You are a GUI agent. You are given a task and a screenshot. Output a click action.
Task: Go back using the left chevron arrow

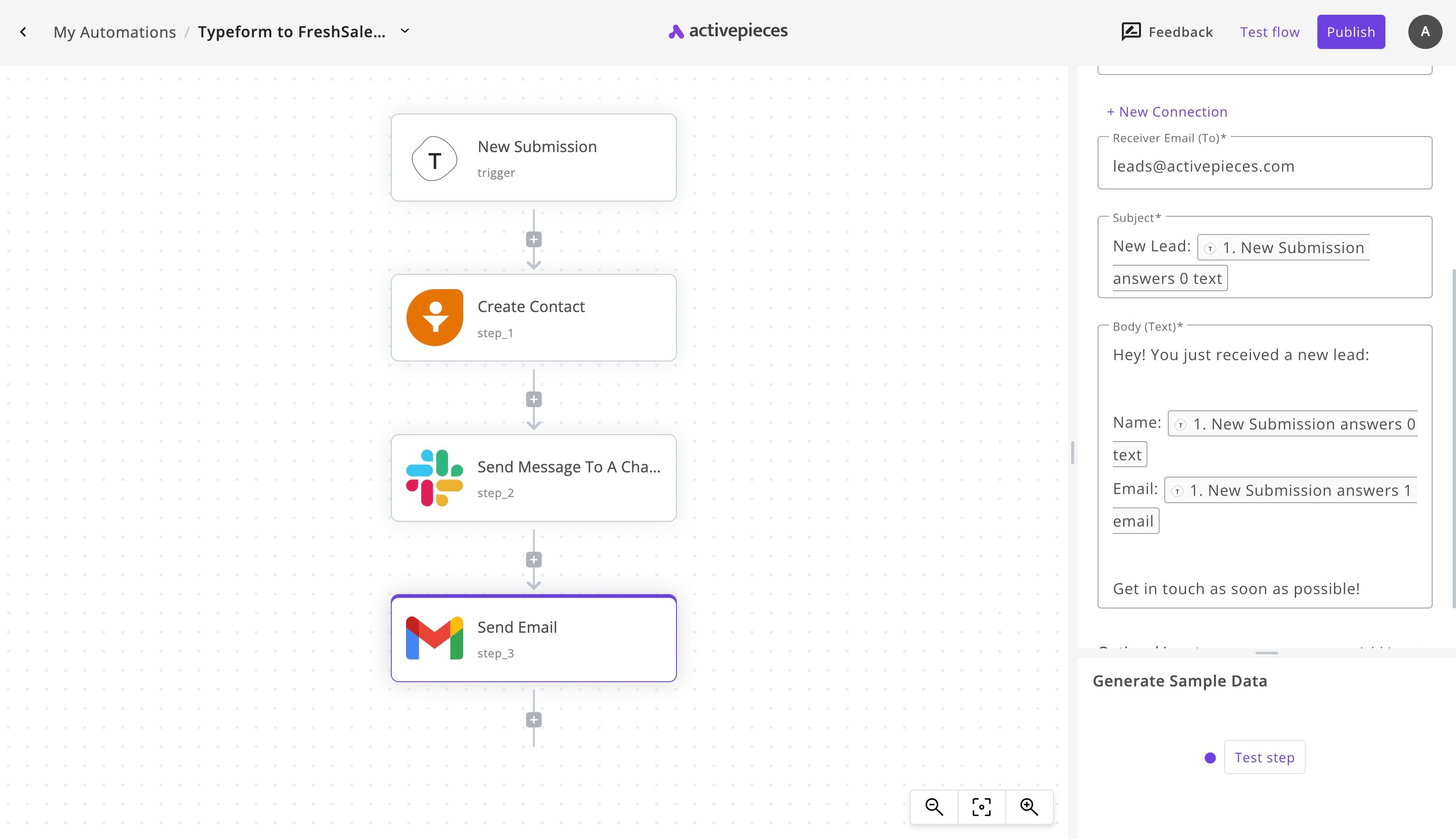coord(23,32)
